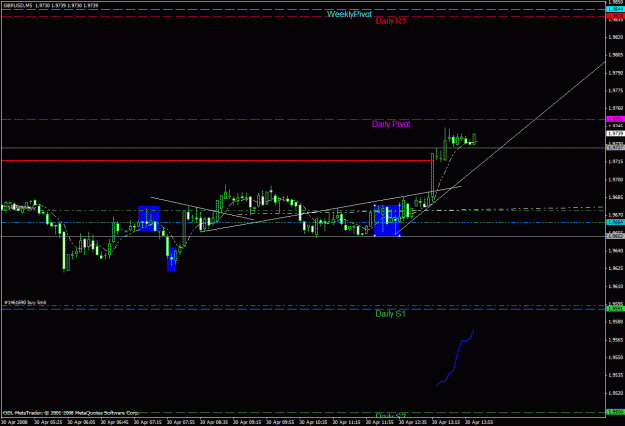This screenshot has height=426, width=625.
Task: Click the cyan WeeklyPivot price tag on the scale
Action: click(615, 9)
